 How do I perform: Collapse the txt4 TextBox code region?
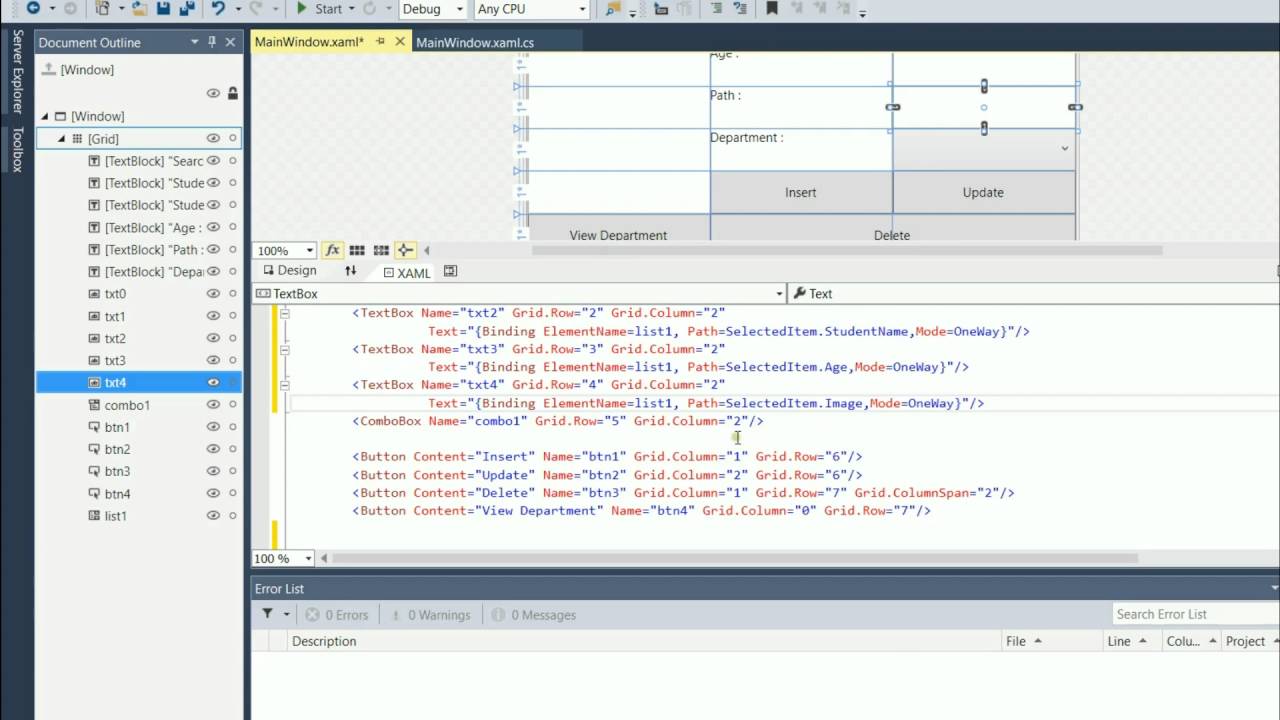click(x=285, y=385)
